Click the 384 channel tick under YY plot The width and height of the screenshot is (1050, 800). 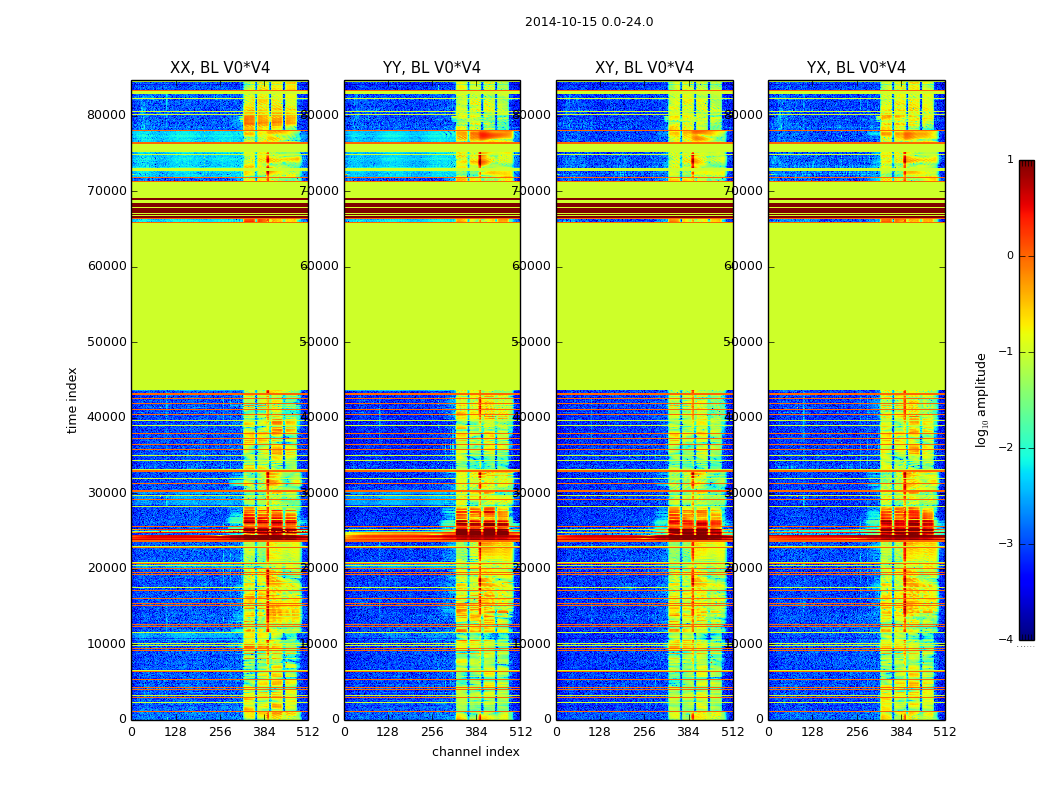476,732
